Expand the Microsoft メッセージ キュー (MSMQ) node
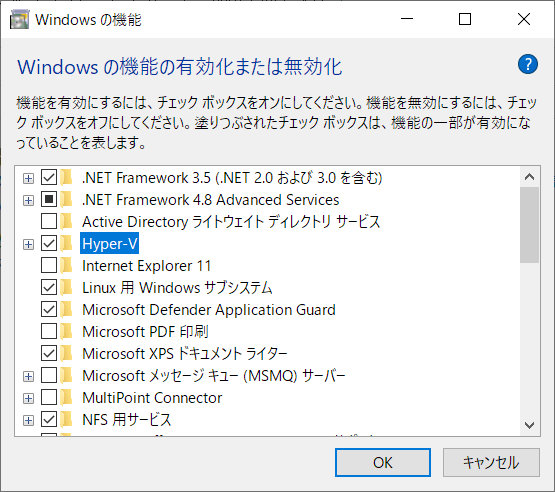The image size is (555, 492). (28, 377)
